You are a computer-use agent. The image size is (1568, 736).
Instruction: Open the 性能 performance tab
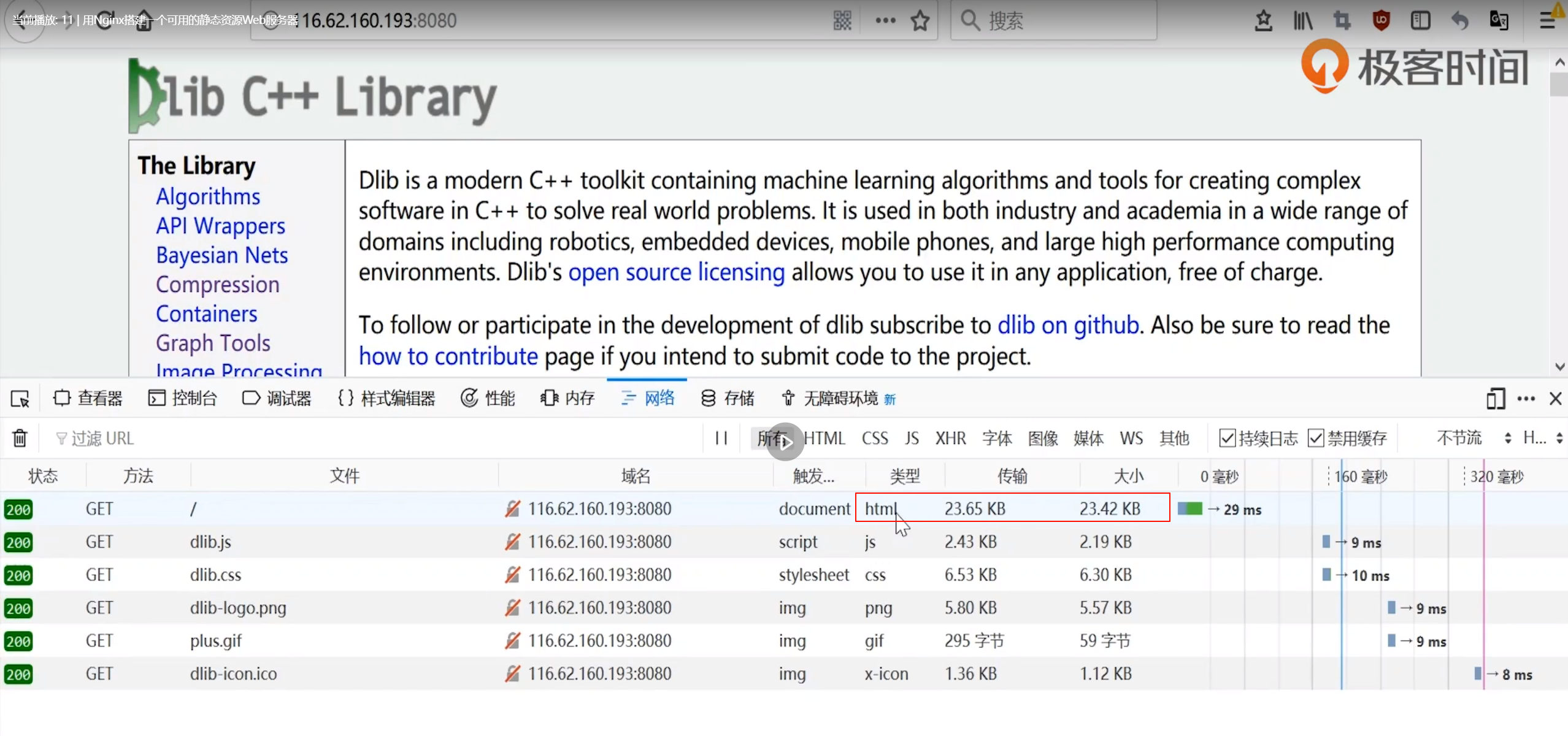488,399
